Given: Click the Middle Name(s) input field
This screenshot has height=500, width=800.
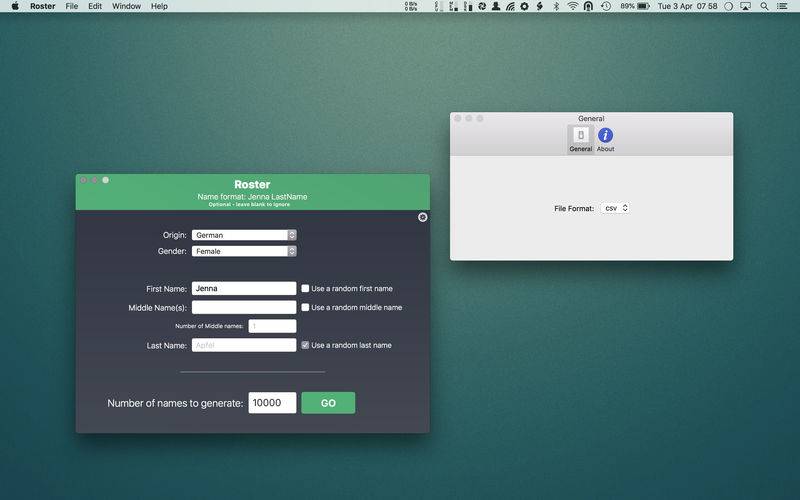Looking at the screenshot, I should point(244,307).
